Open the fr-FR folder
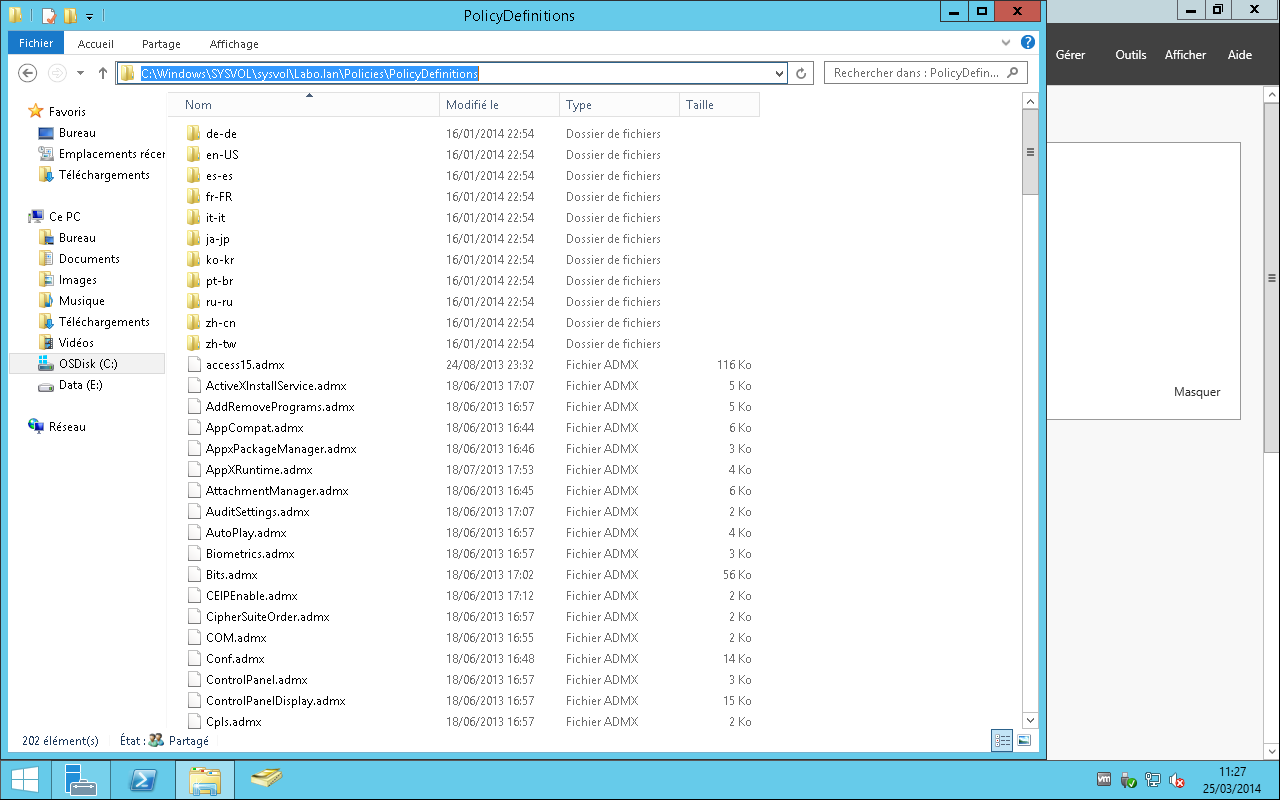This screenshot has width=1280, height=800. [218, 197]
